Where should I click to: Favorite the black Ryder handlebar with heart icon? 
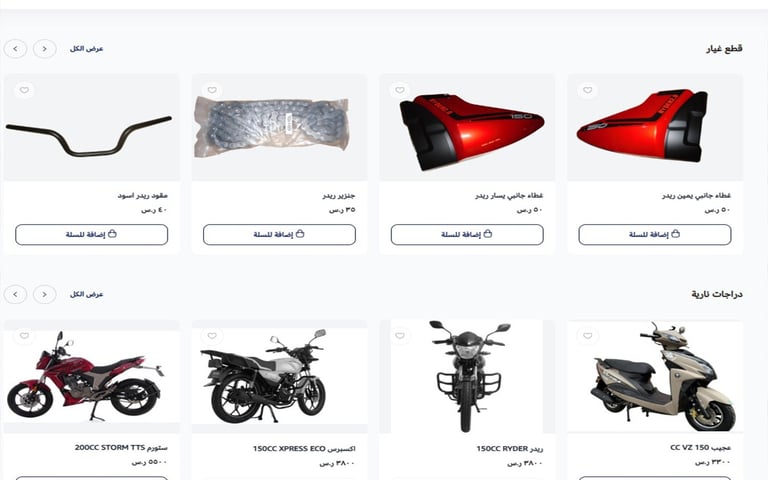pyautogui.click(x=24, y=90)
